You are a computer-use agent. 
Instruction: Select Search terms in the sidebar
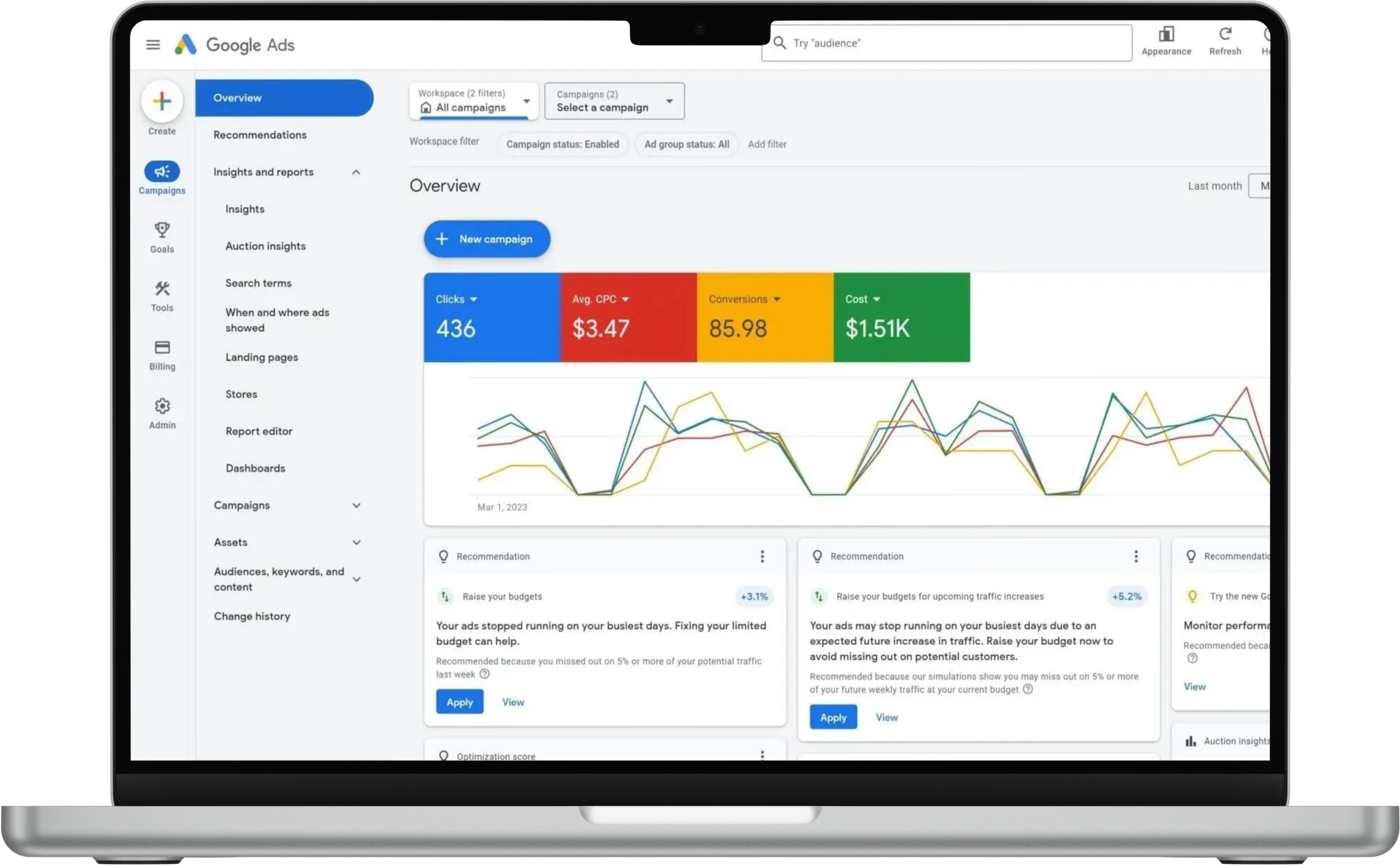pyautogui.click(x=258, y=283)
